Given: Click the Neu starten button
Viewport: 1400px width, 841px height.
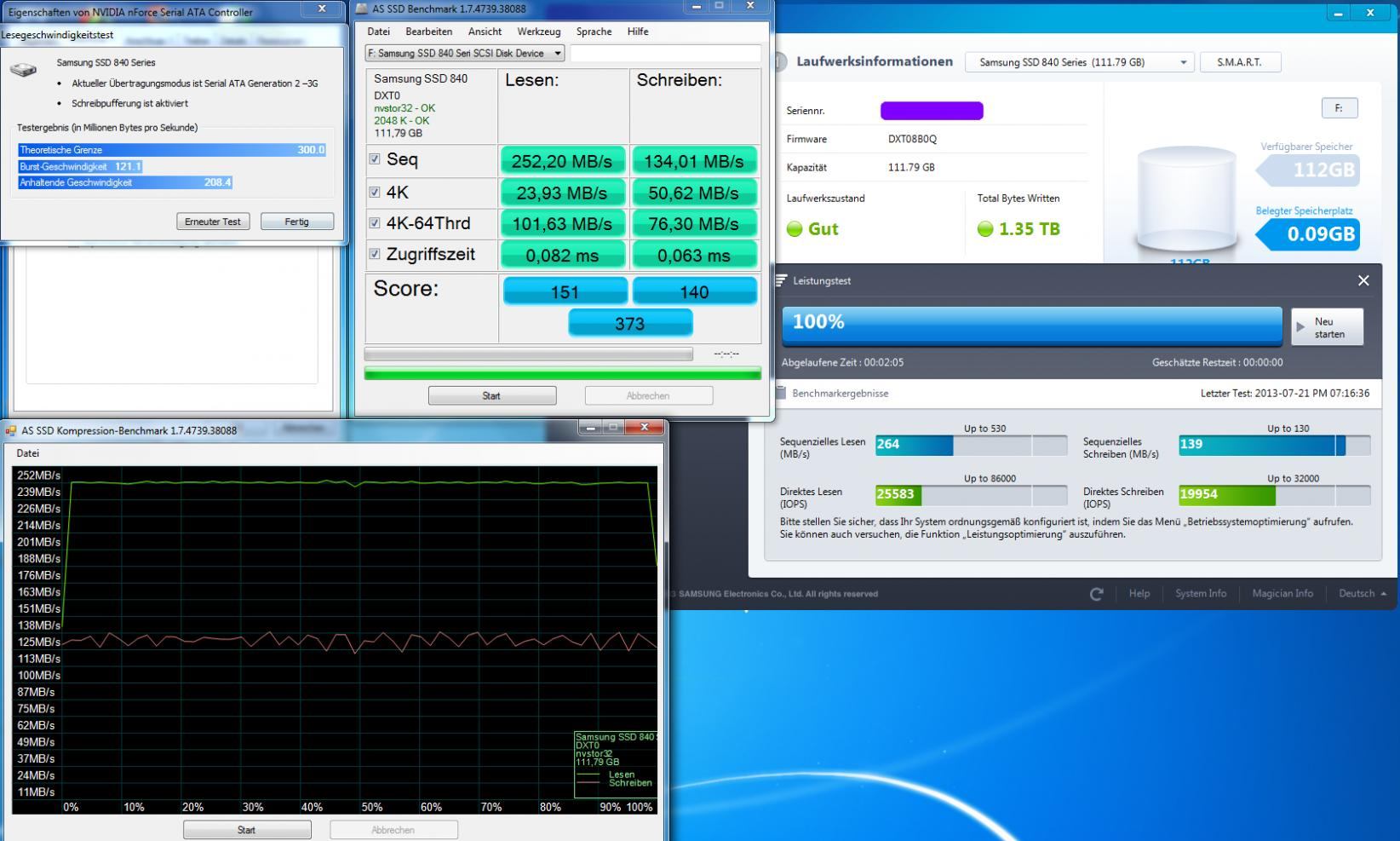Looking at the screenshot, I should [1327, 327].
